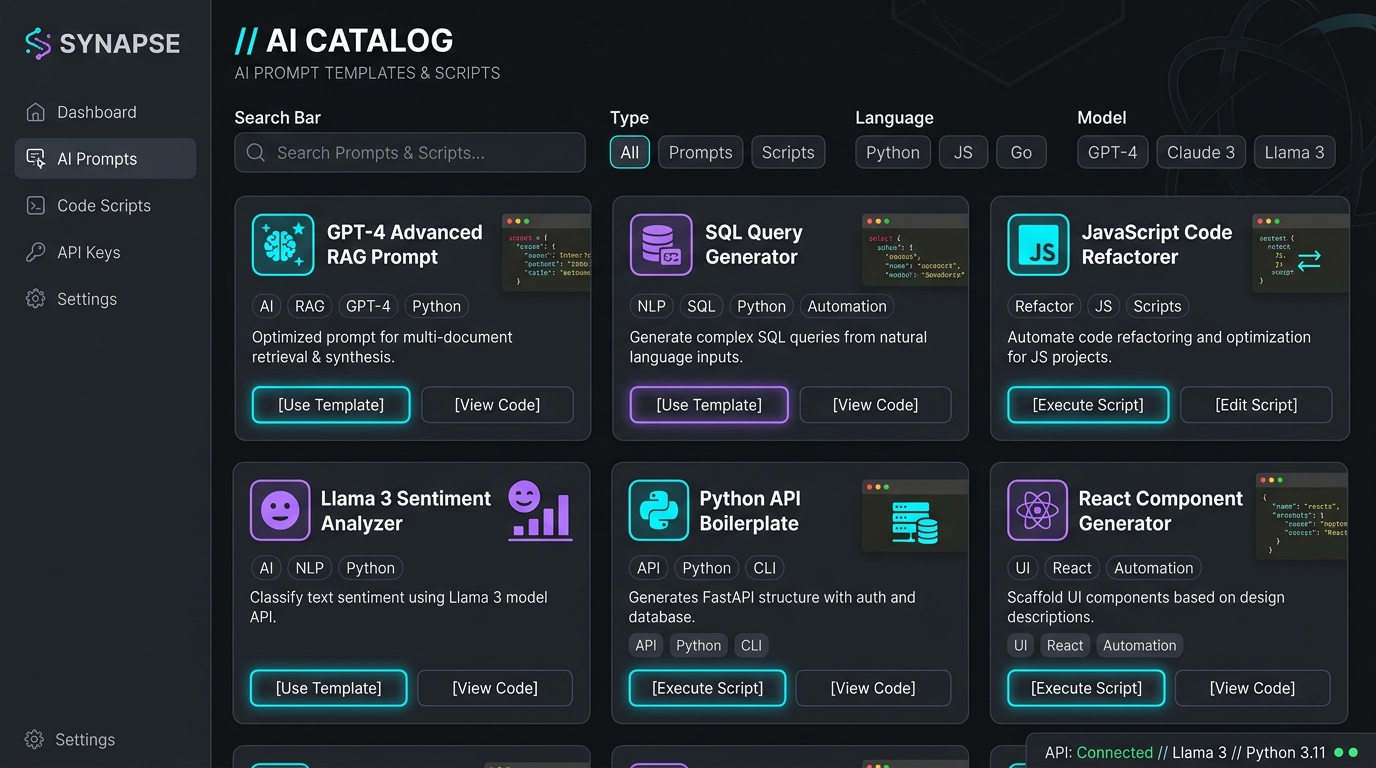Click the JavaScript JS card icon
Viewport: 1376px width, 768px height.
tap(1038, 245)
